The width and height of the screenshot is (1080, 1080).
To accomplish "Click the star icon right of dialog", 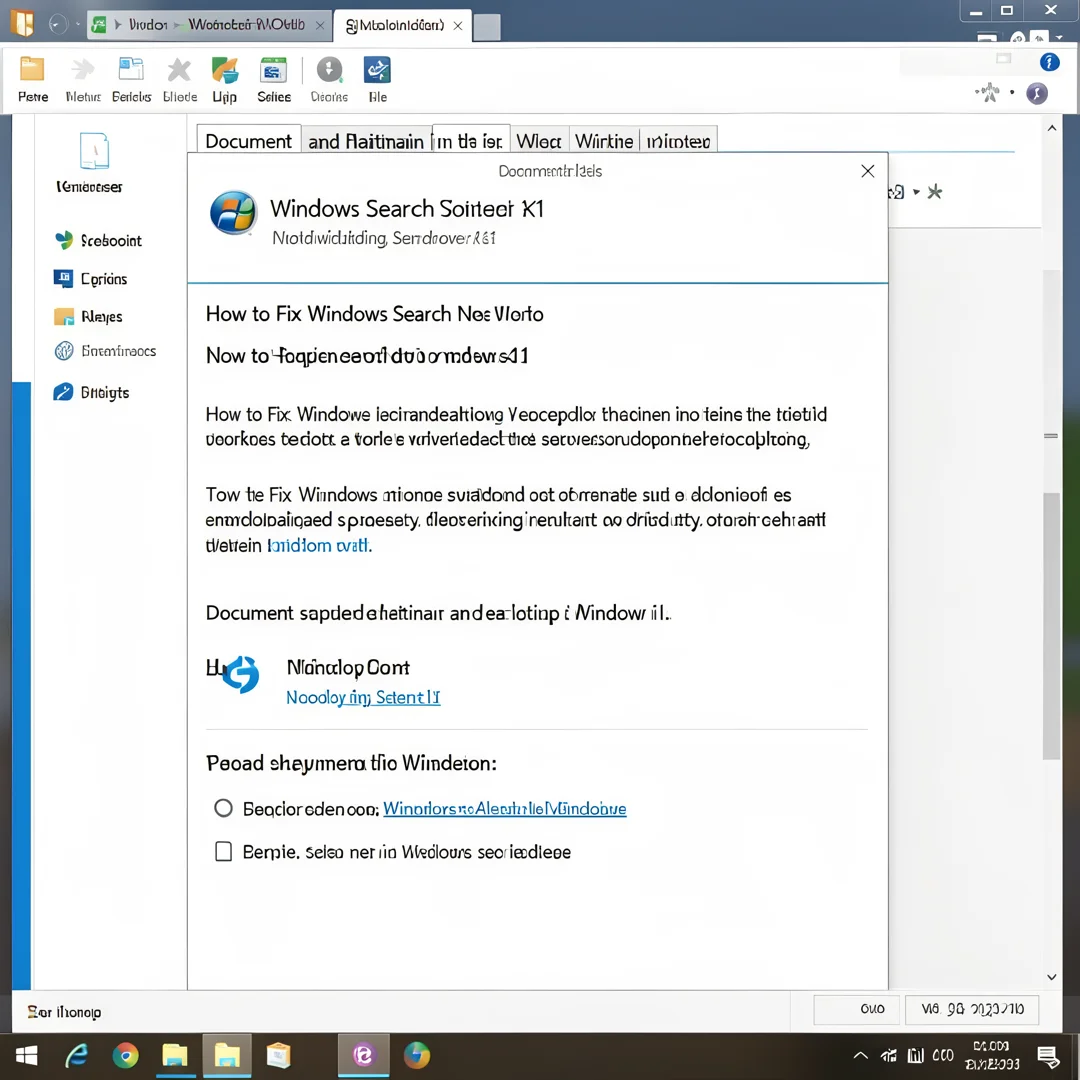I will [934, 191].
